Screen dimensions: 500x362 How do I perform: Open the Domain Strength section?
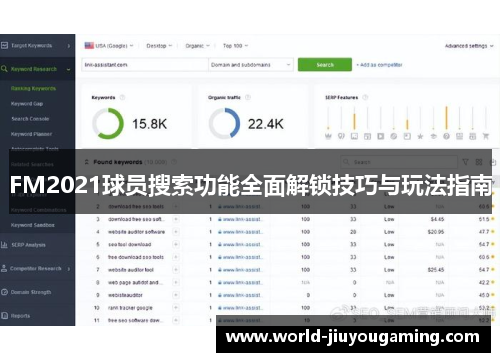coord(31,292)
